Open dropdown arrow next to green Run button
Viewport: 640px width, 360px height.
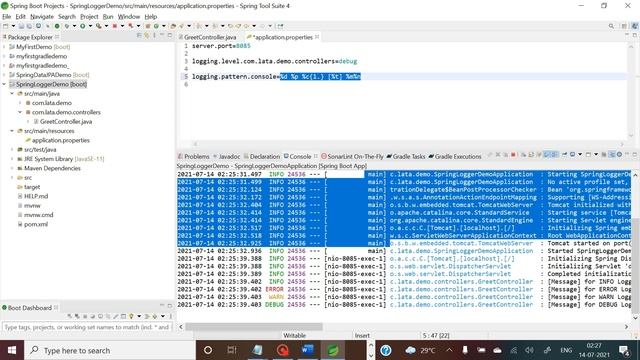click(x=90, y=26)
